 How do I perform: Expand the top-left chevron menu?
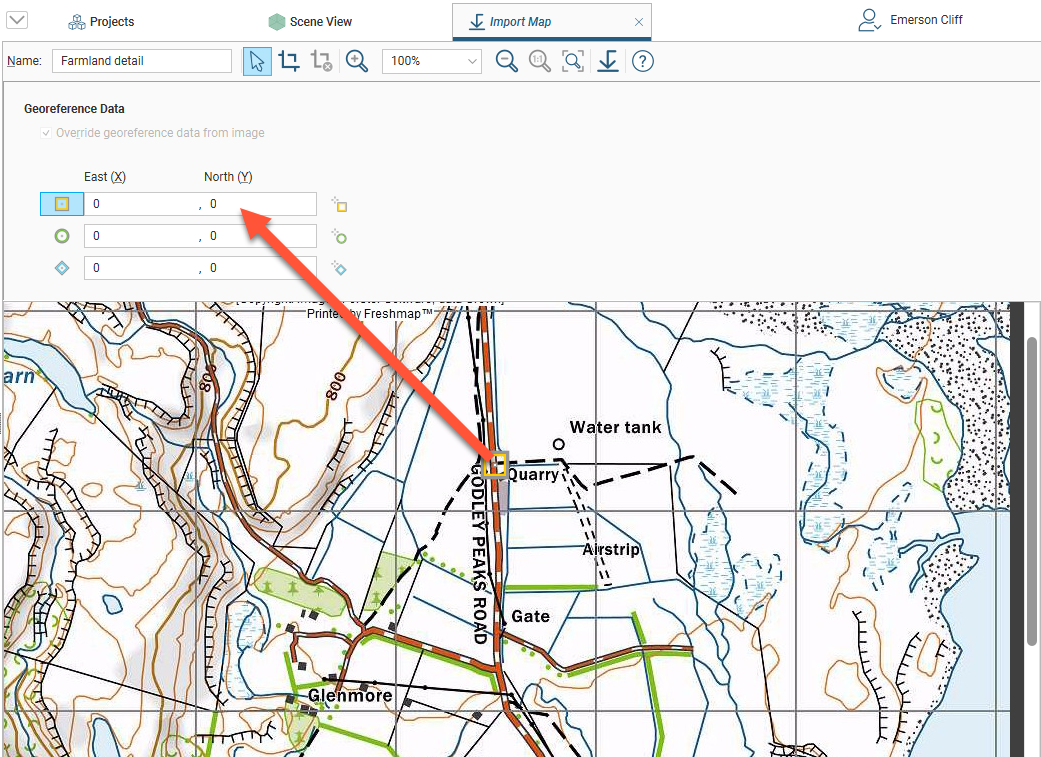(17, 21)
